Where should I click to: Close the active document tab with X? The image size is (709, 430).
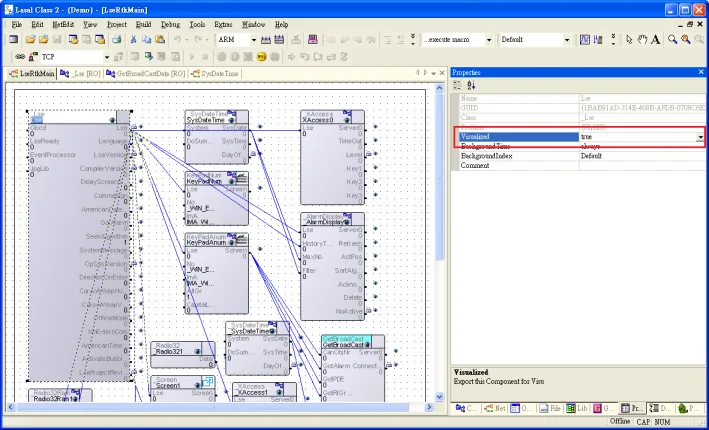[x=442, y=73]
